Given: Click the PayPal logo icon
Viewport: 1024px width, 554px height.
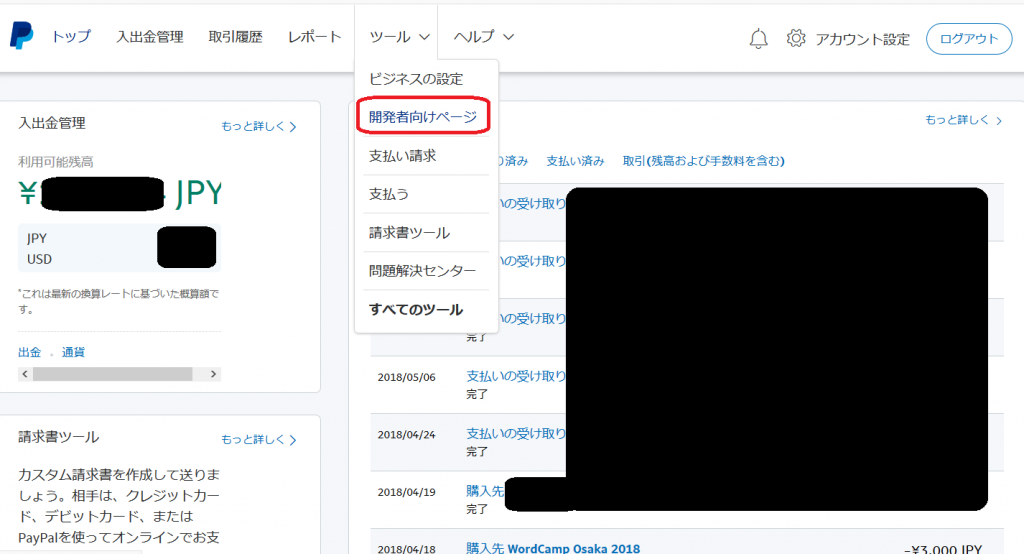Looking at the screenshot, I should click(x=21, y=37).
